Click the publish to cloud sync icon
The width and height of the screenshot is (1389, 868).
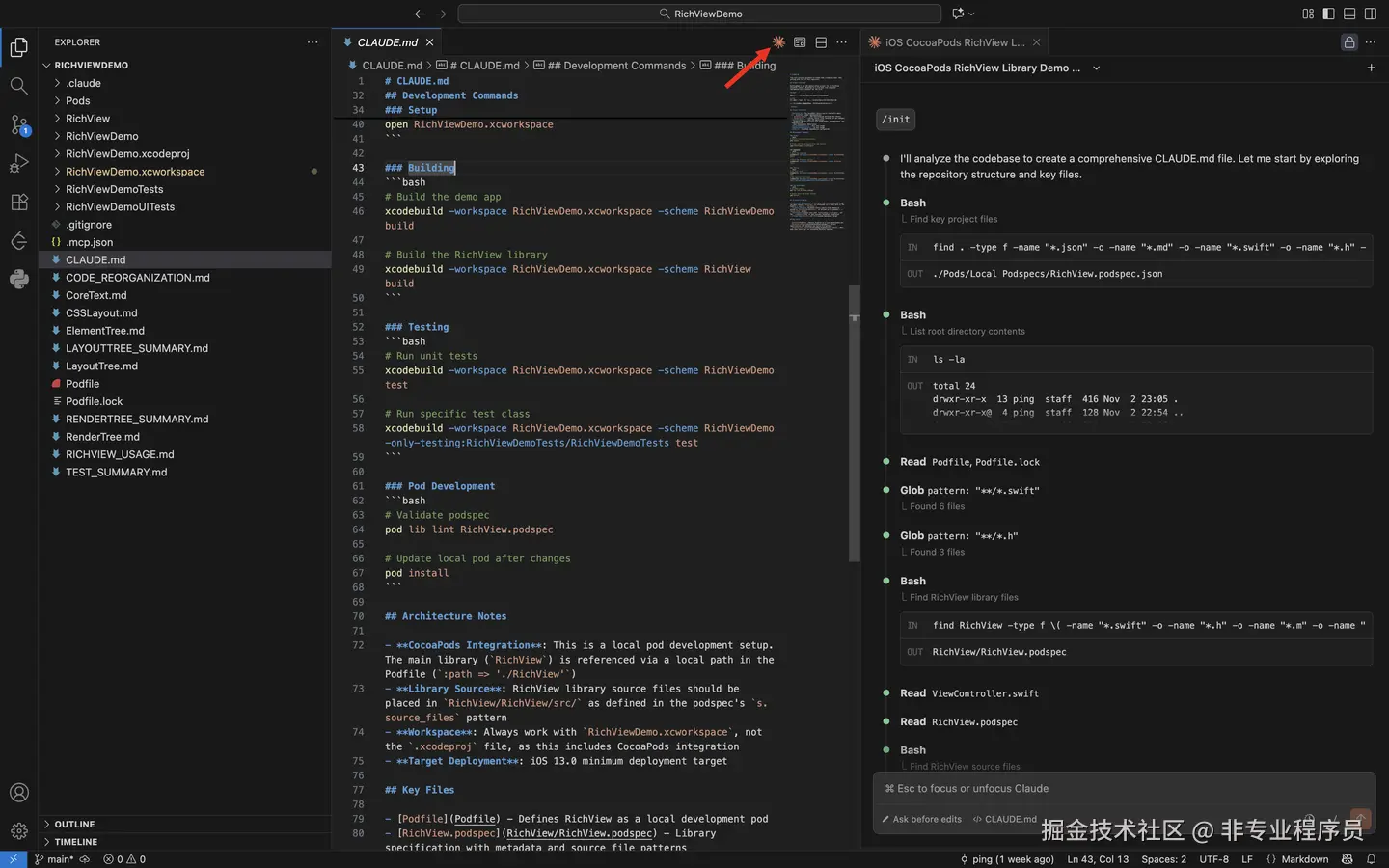point(85,859)
